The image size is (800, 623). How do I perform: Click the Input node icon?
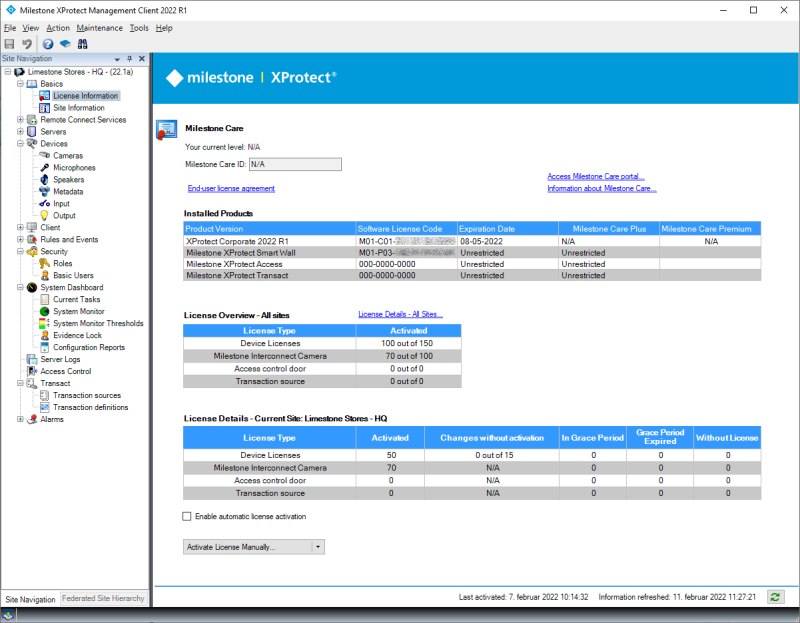click(44, 204)
